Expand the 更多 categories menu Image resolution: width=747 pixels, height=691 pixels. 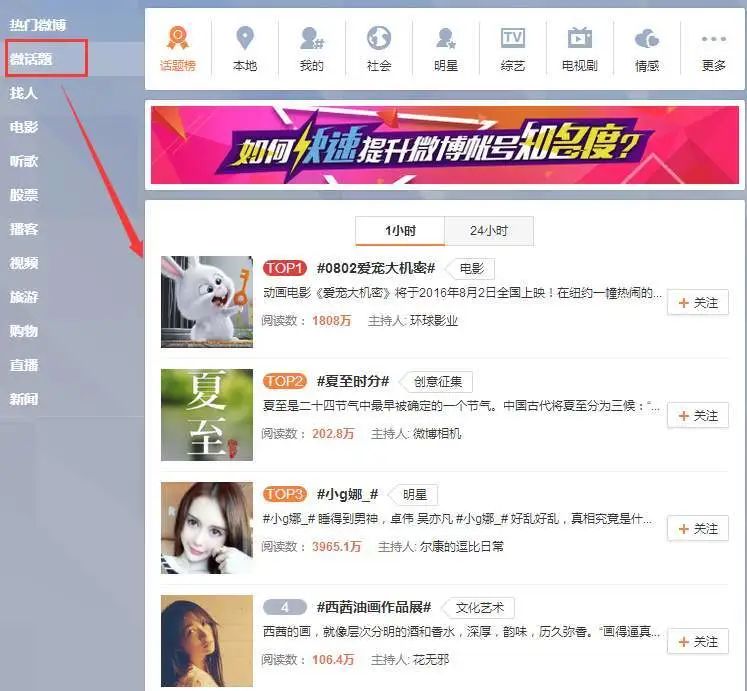713,40
